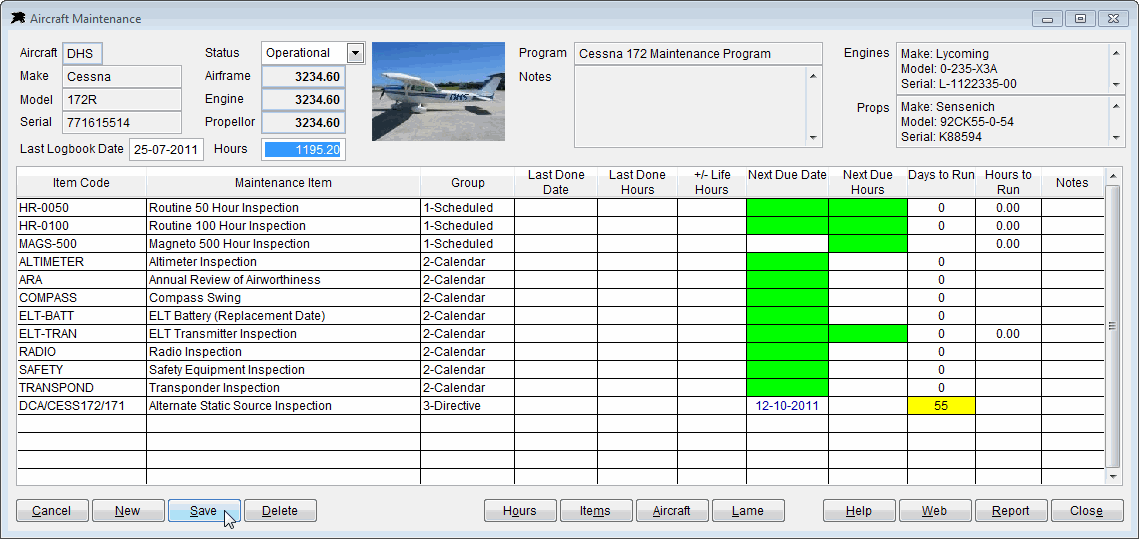The width and height of the screenshot is (1139, 539).
Task: Click the Close button at bottom right
Action: tap(1087, 511)
